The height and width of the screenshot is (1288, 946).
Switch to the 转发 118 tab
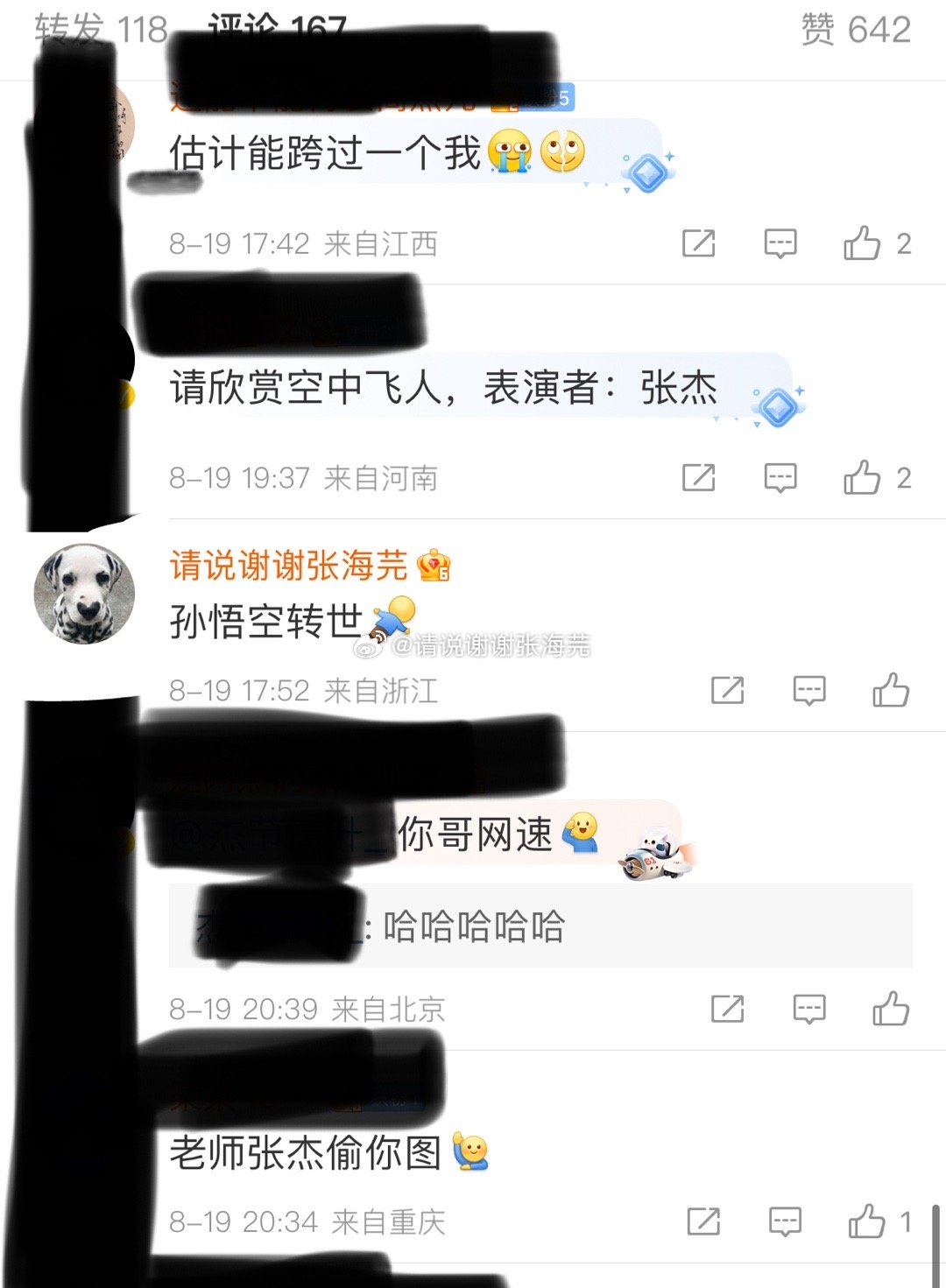coord(101,29)
